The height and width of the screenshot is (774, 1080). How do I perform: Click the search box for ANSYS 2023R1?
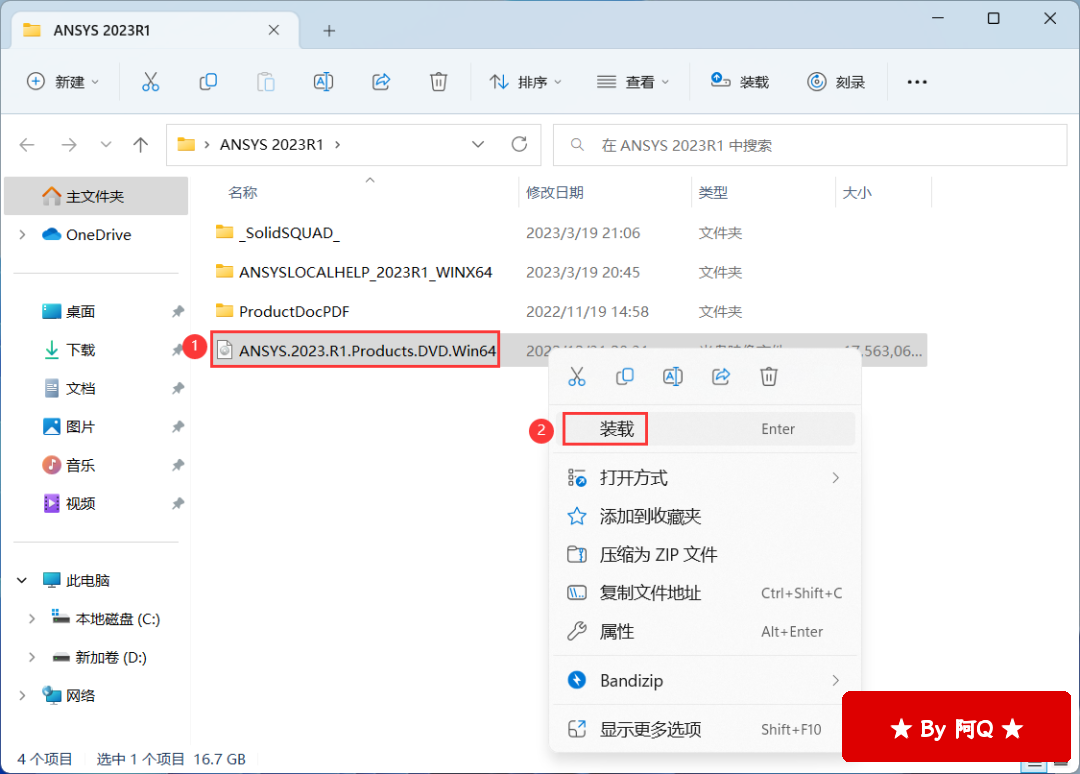[x=810, y=145]
